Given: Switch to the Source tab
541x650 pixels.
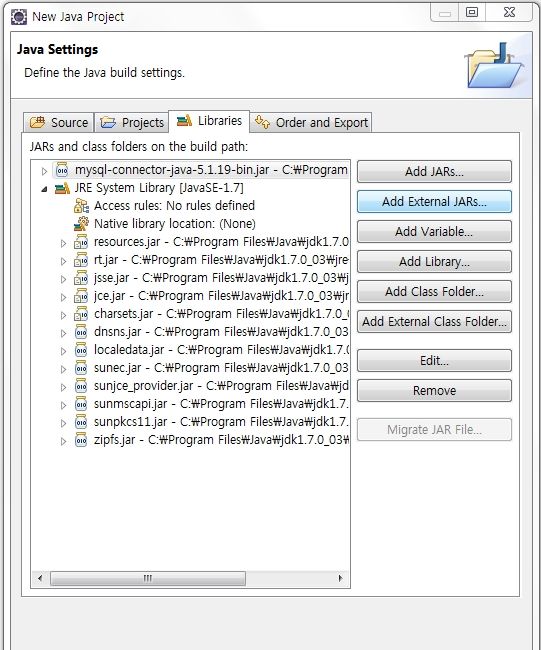Looking at the screenshot, I should (58, 123).
